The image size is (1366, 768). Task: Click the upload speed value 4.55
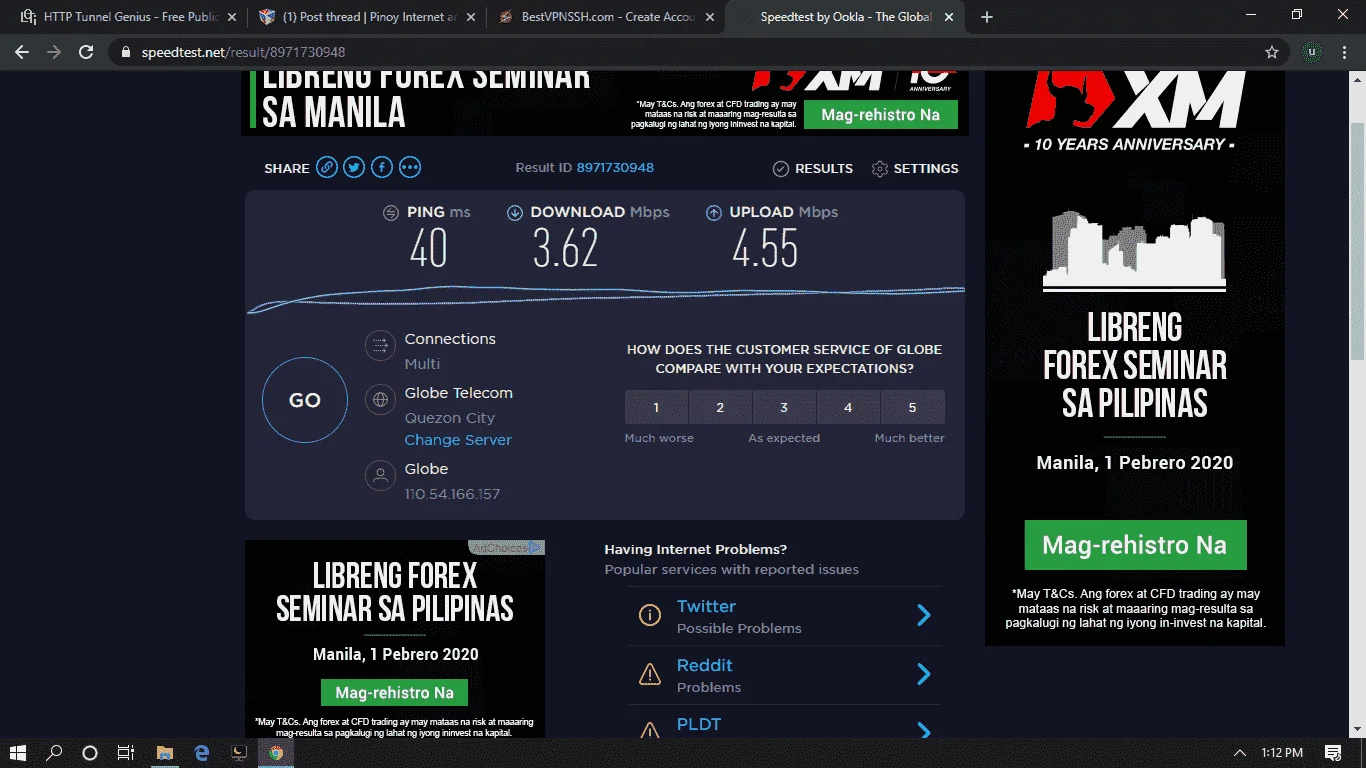765,248
